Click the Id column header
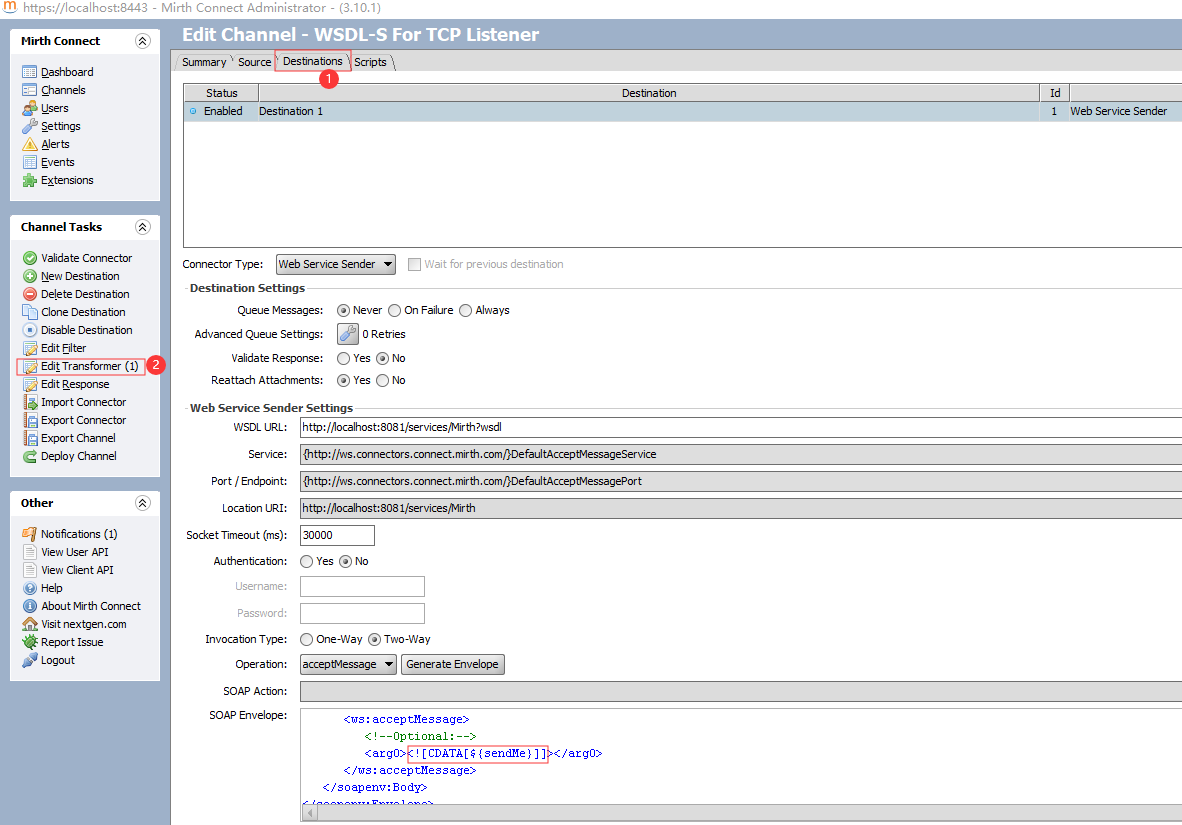 tap(1055, 94)
